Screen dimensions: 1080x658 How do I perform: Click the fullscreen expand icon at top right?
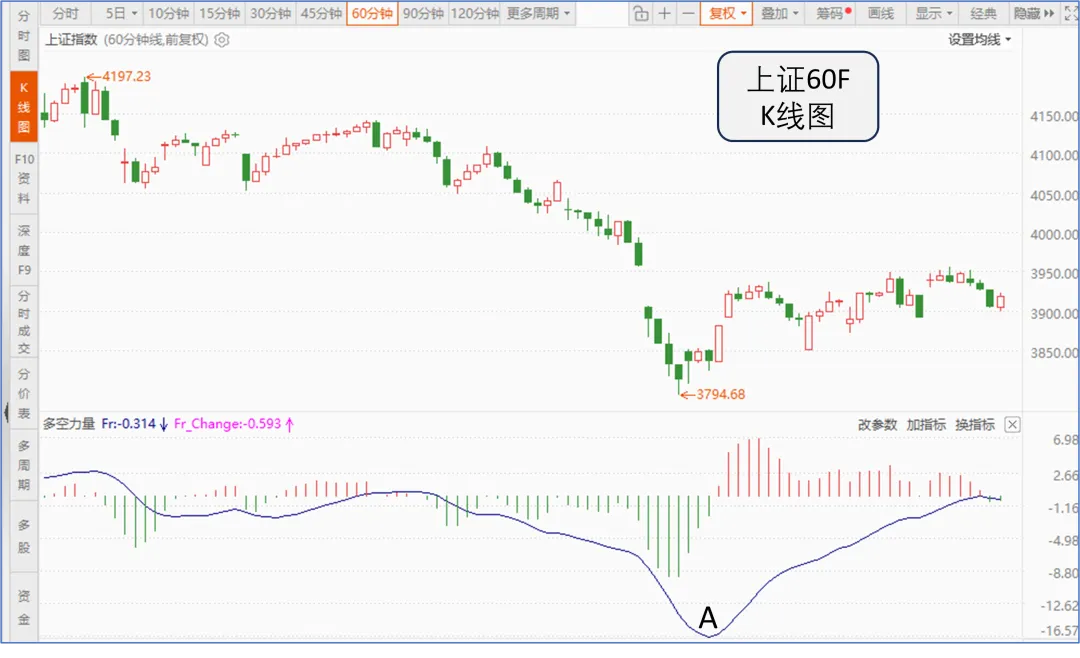pos(1072,13)
